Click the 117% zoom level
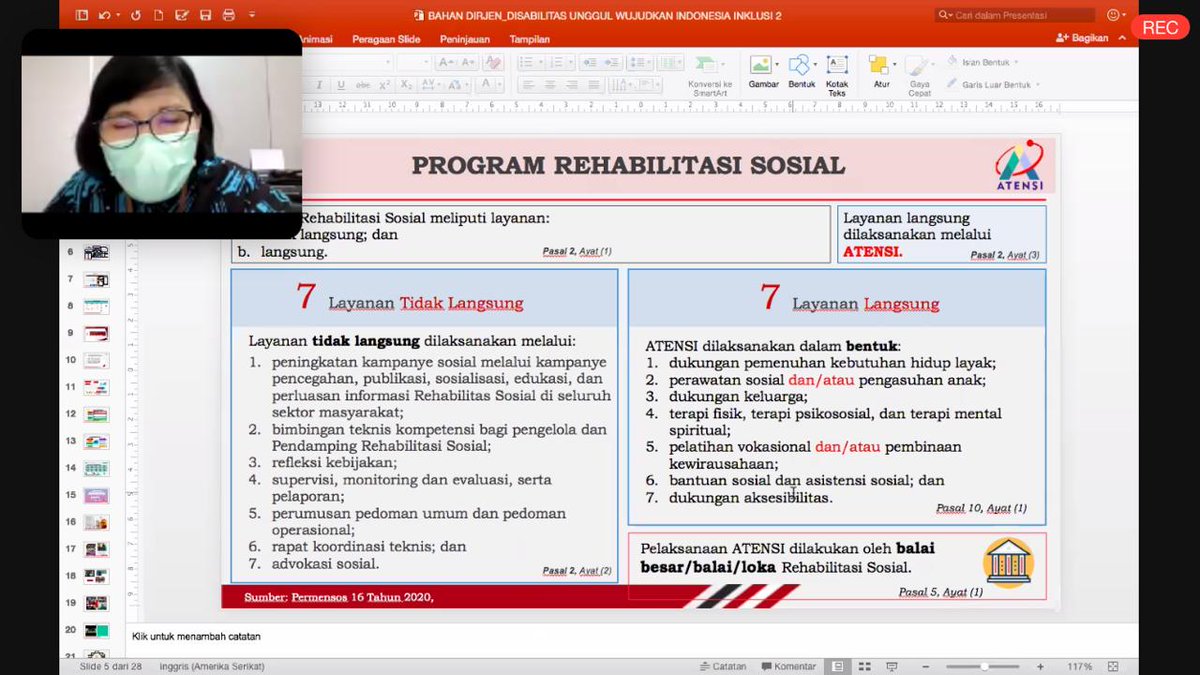This screenshot has height=675, width=1200. (1079, 666)
